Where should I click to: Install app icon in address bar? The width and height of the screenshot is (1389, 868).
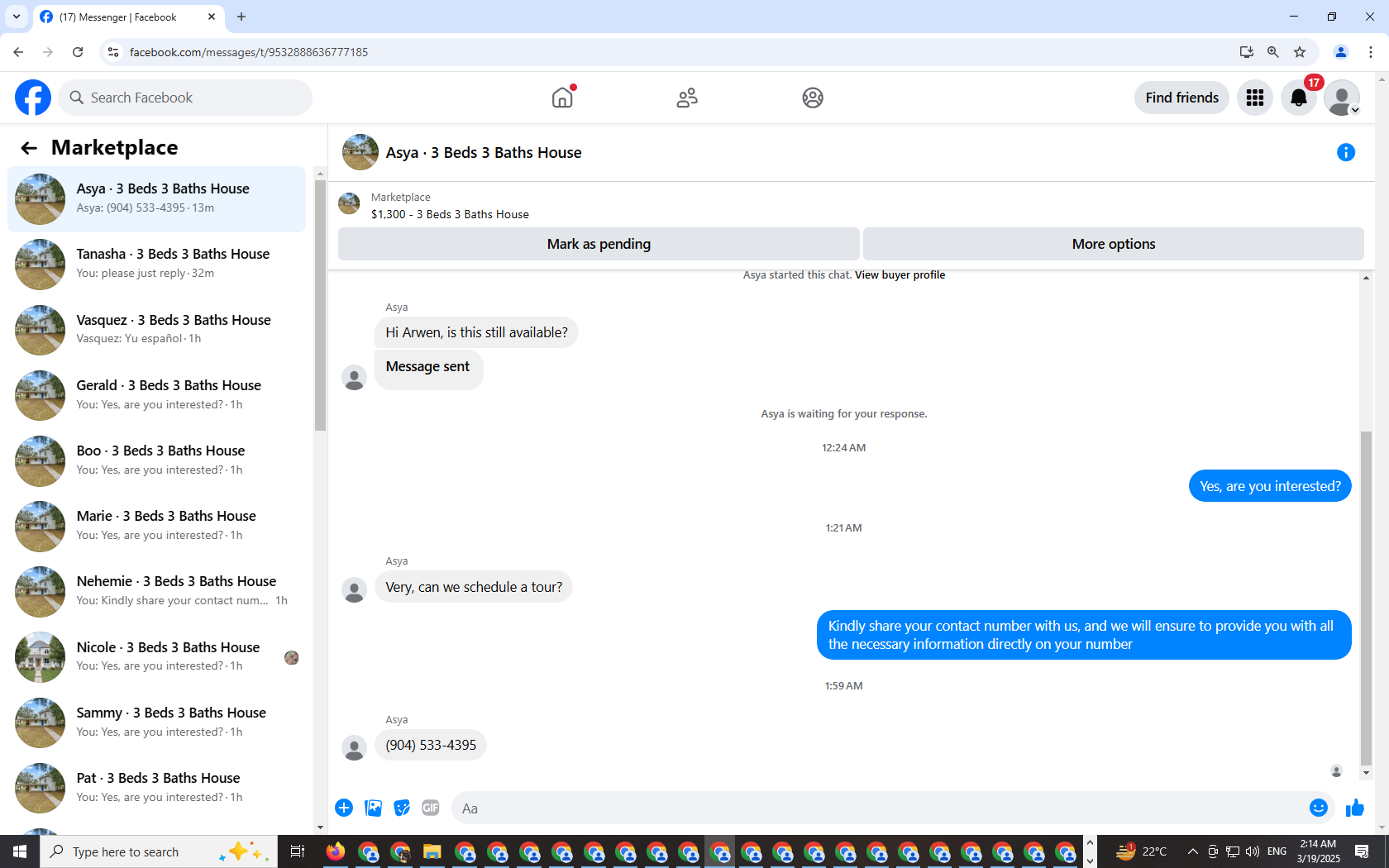1247,52
